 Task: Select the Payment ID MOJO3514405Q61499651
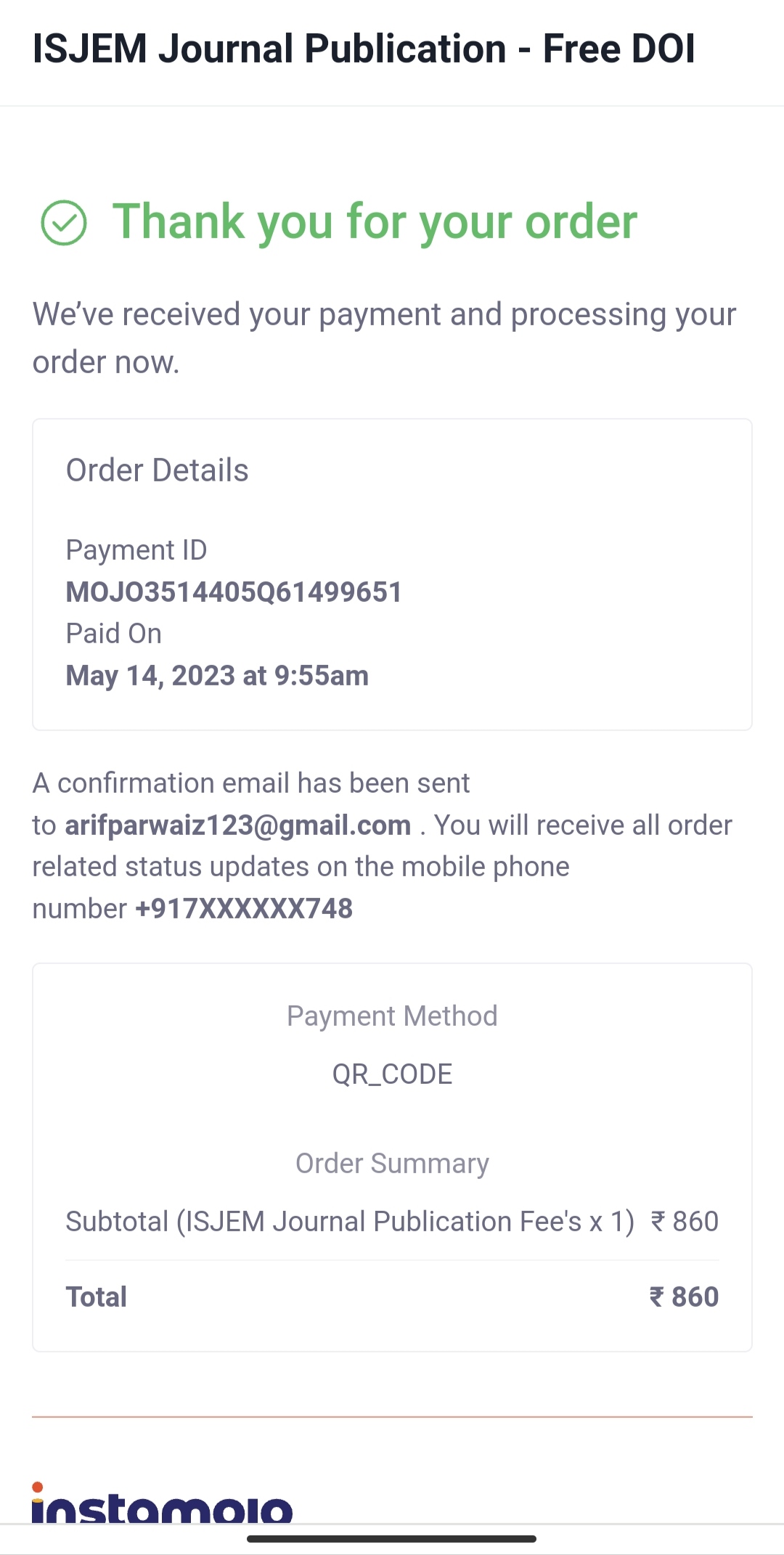pyautogui.click(x=234, y=592)
